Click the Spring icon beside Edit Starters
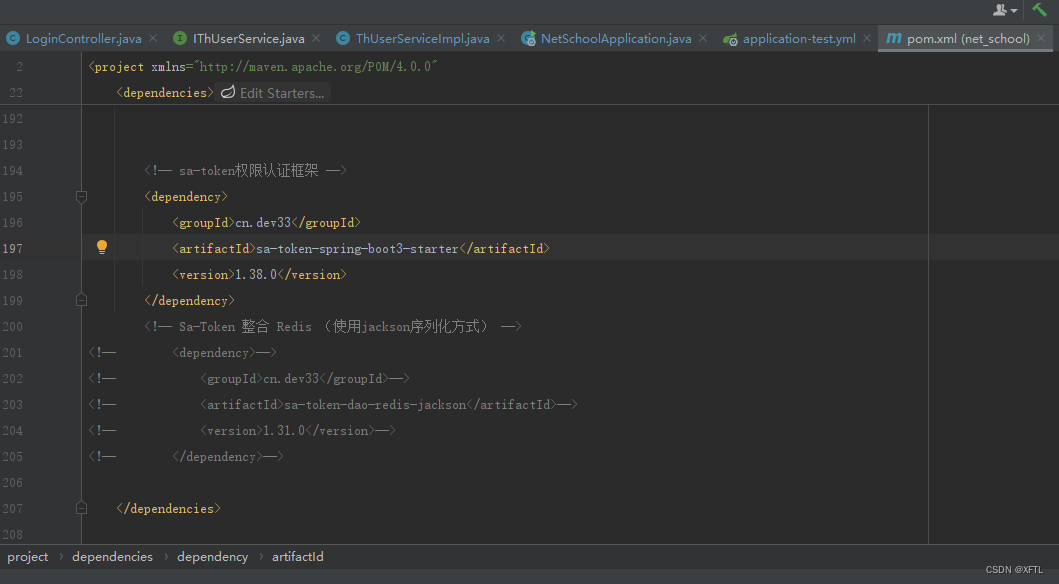This screenshot has width=1059, height=584. [x=228, y=91]
